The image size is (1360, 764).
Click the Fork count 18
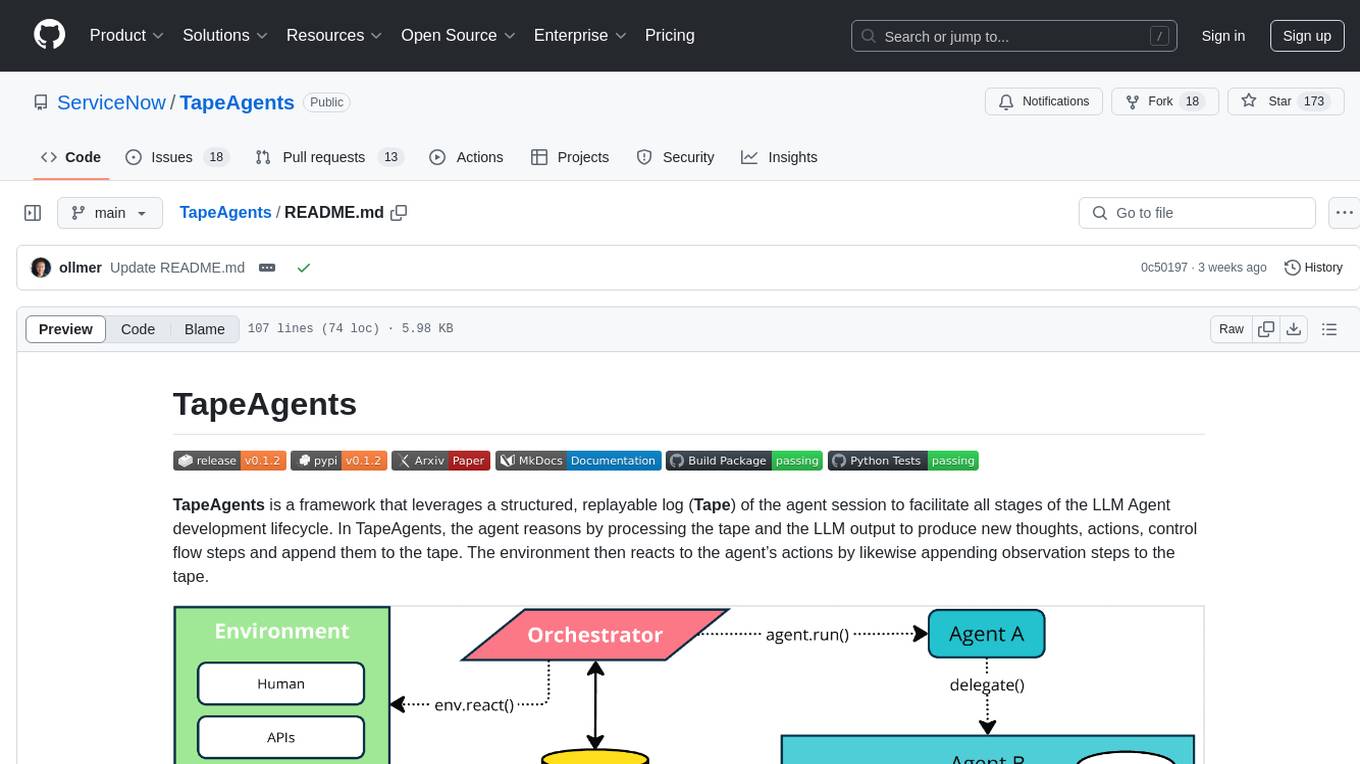click(x=1191, y=102)
